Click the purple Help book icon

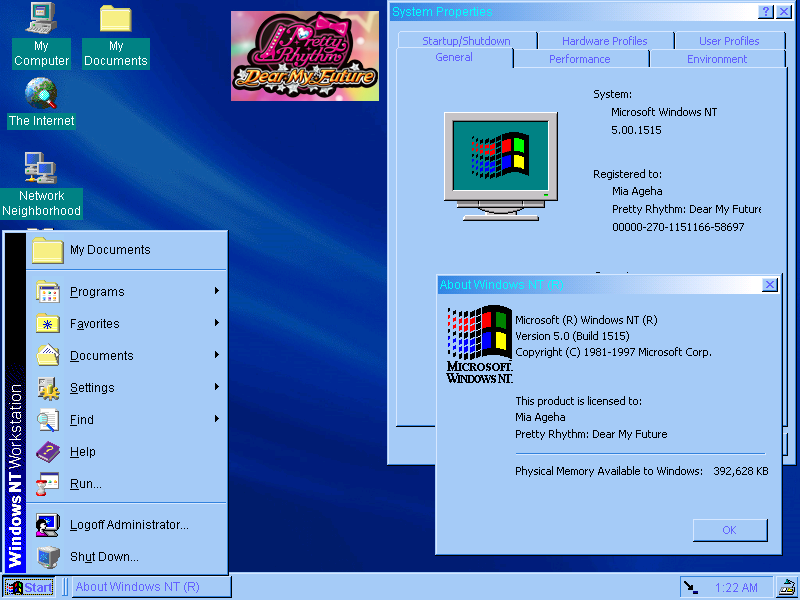click(48, 452)
